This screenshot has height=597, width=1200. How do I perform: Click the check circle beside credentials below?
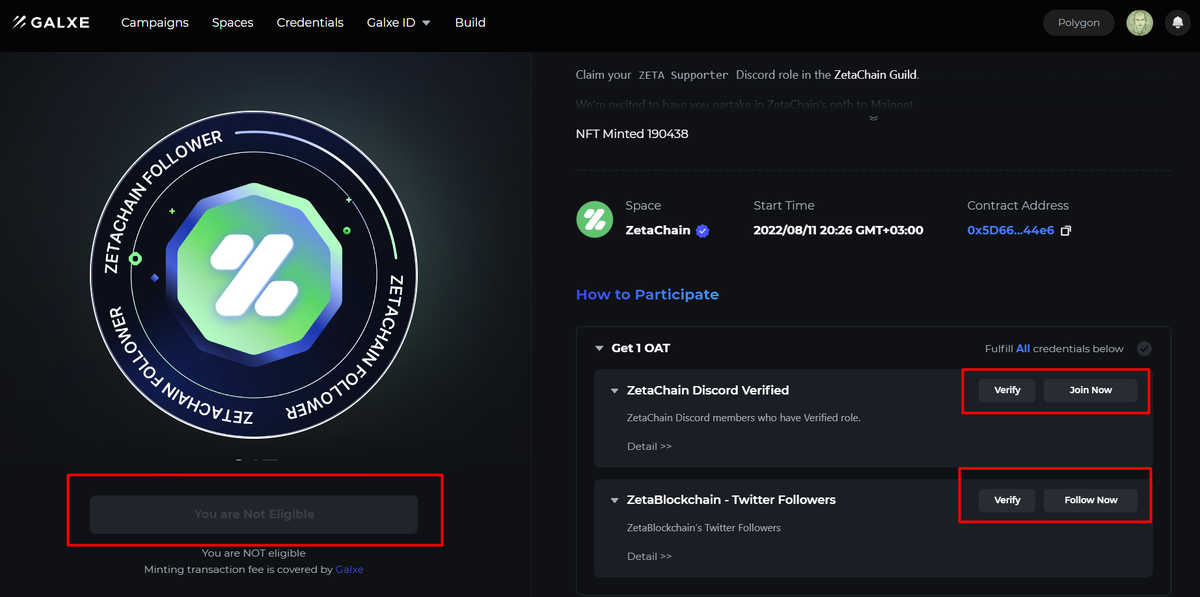pyautogui.click(x=1144, y=349)
